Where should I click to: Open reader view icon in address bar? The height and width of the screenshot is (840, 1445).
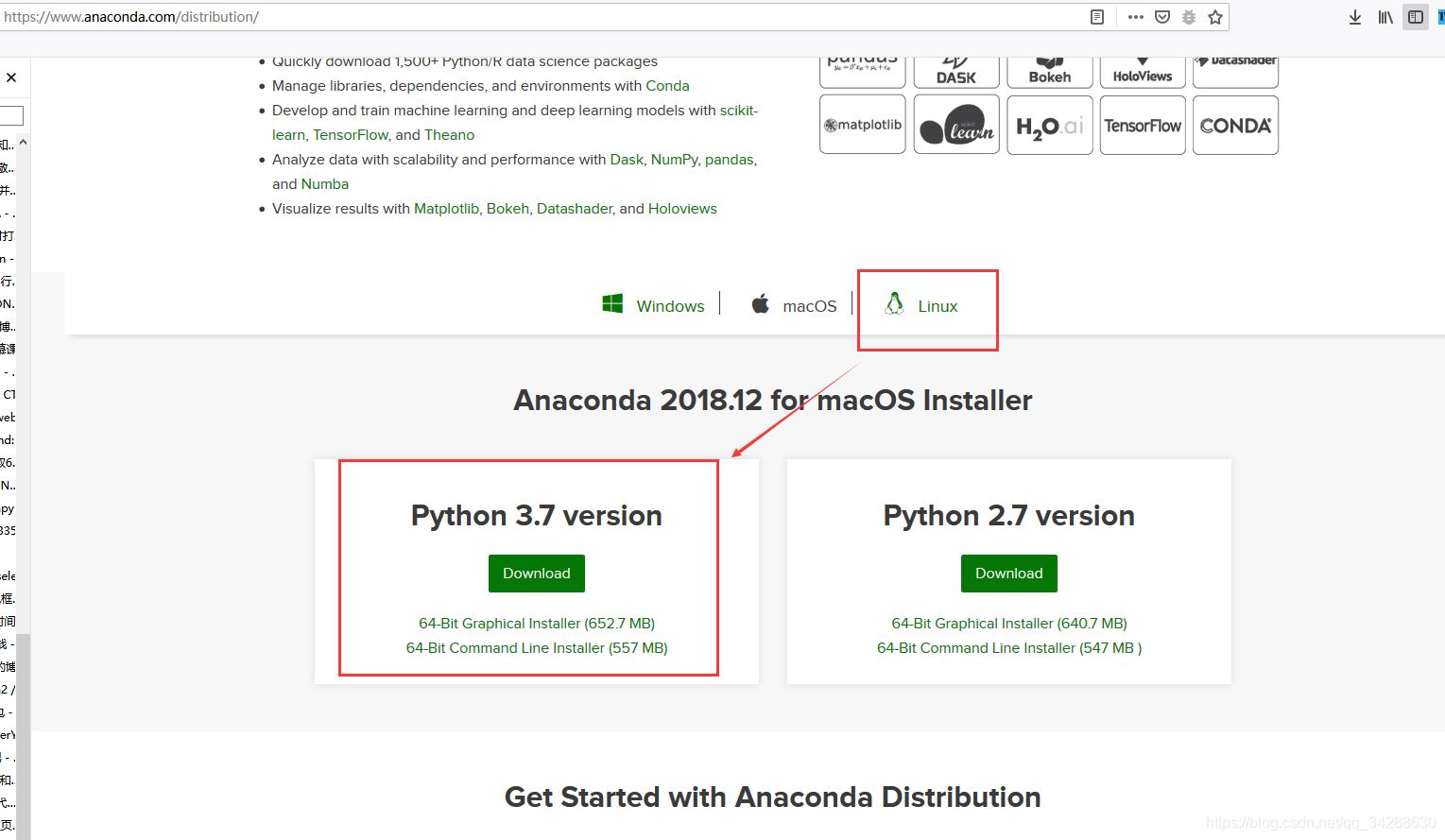click(1096, 17)
